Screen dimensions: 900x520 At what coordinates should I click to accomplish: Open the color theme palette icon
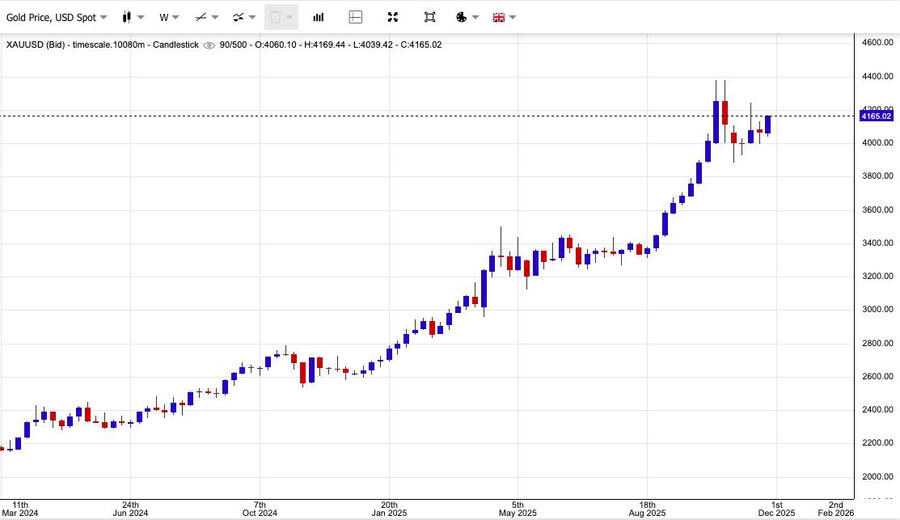[x=461, y=17]
